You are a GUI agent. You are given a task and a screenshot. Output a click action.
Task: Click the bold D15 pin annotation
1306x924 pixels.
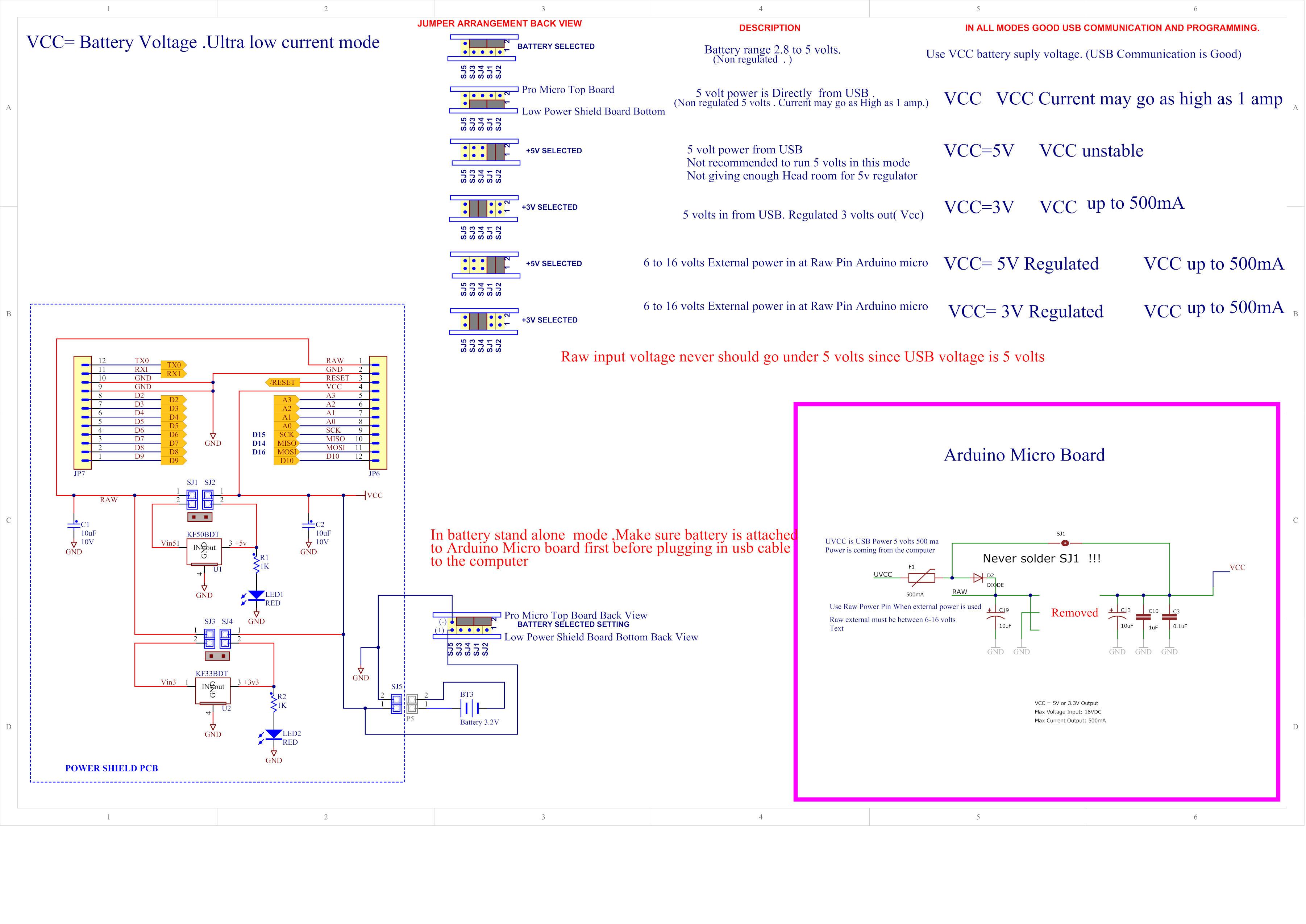(259, 435)
